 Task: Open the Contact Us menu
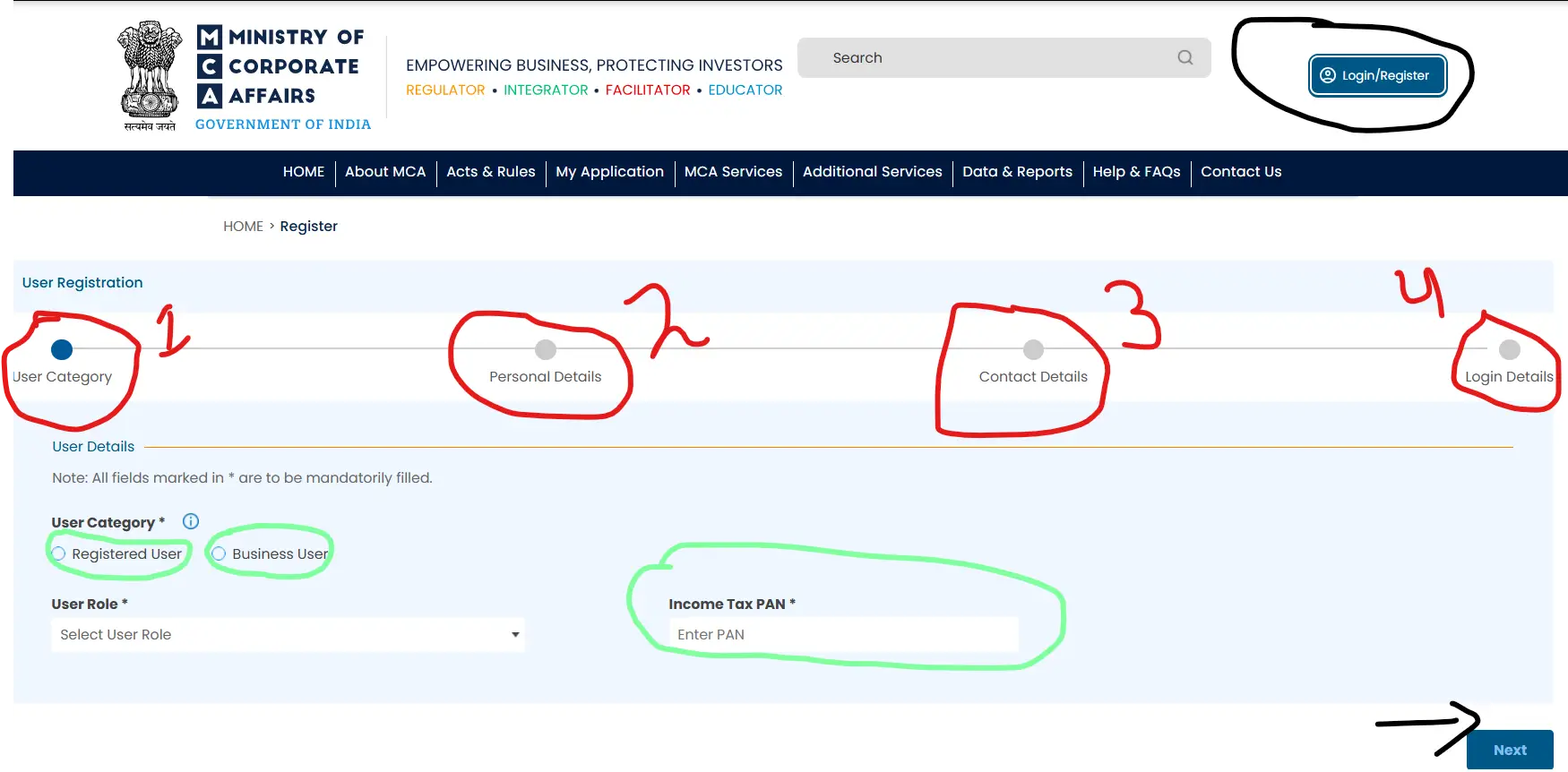(1241, 172)
